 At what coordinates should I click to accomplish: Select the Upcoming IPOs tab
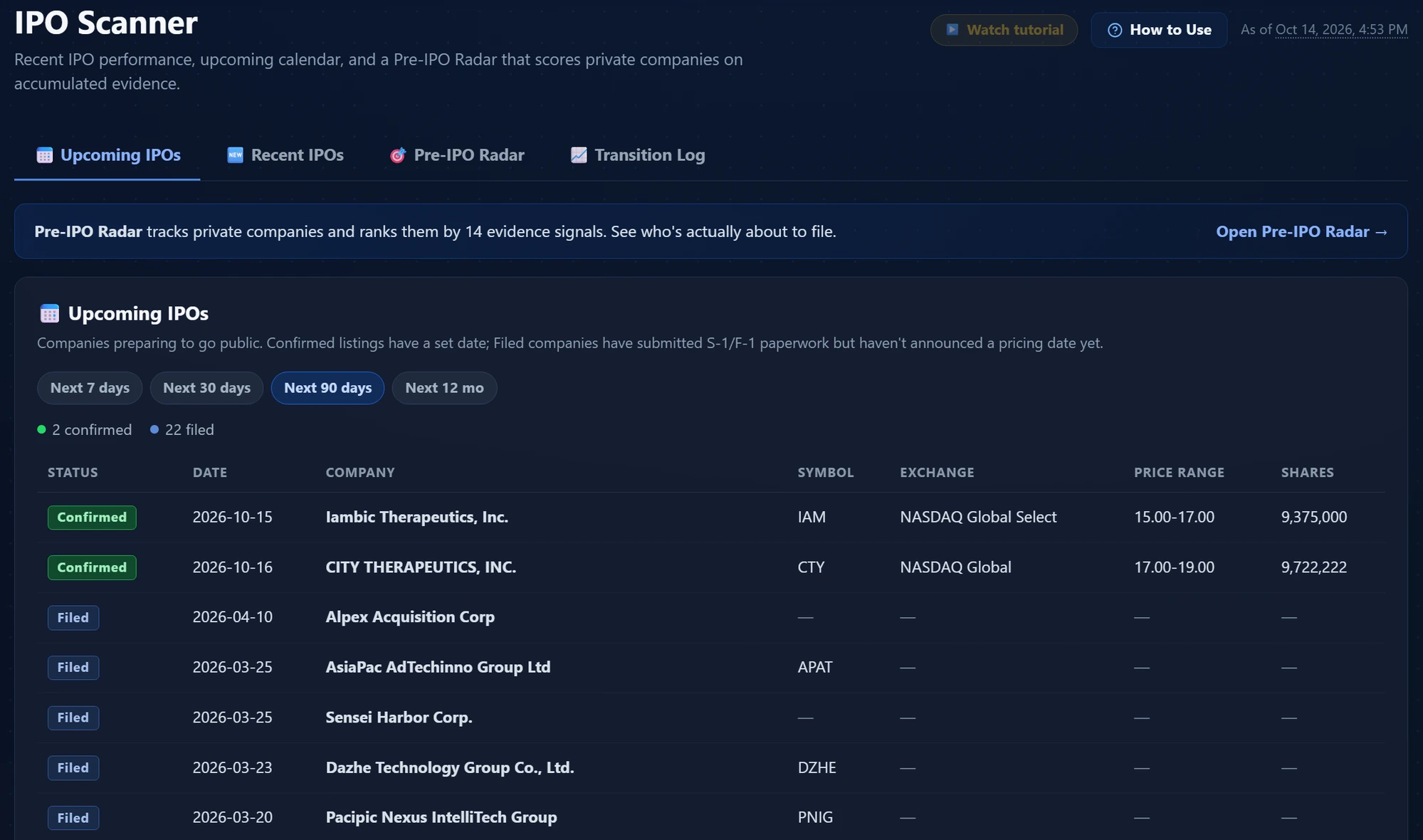click(x=107, y=155)
